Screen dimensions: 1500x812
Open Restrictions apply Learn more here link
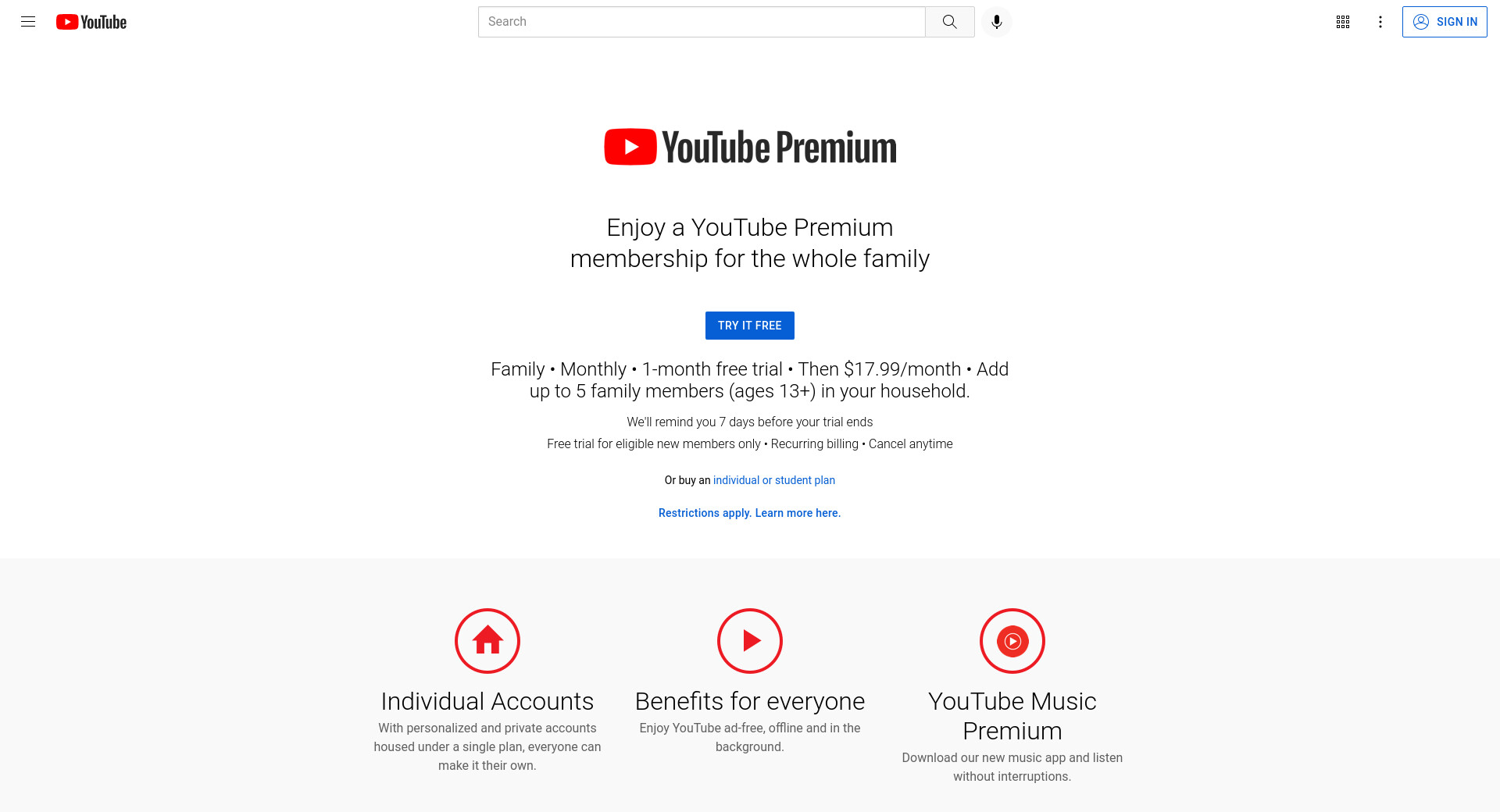[749, 513]
